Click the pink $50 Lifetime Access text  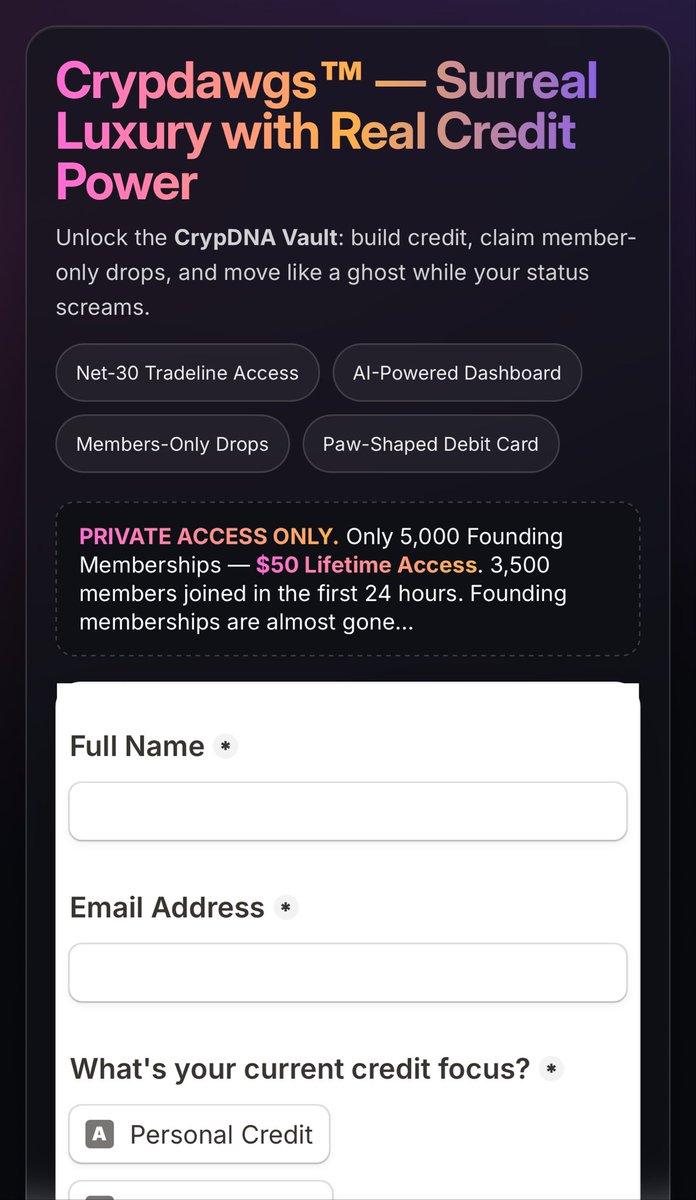click(366, 565)
